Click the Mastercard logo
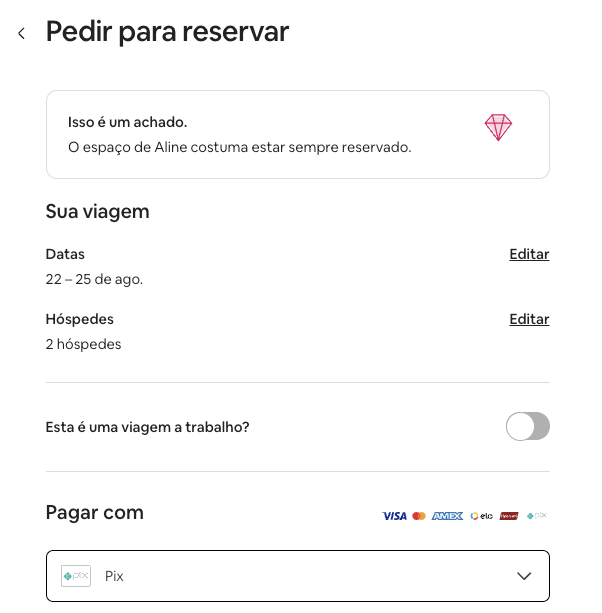Viewport: 602px width, 613px height. tap(419, 516)
